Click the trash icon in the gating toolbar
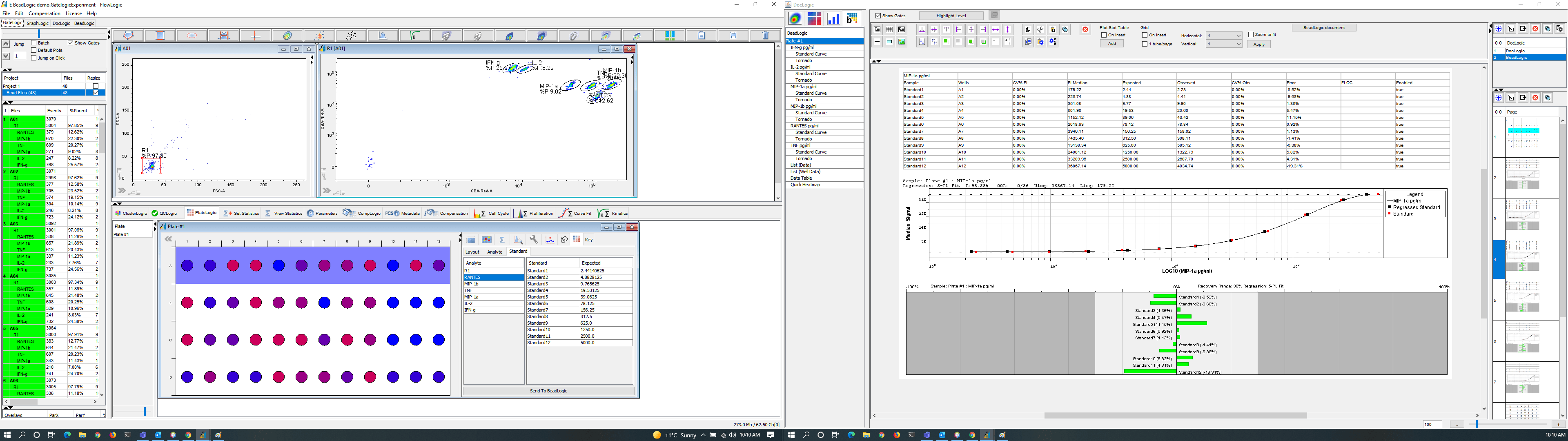The image size is (1568, 441). (x=766, y=35)
